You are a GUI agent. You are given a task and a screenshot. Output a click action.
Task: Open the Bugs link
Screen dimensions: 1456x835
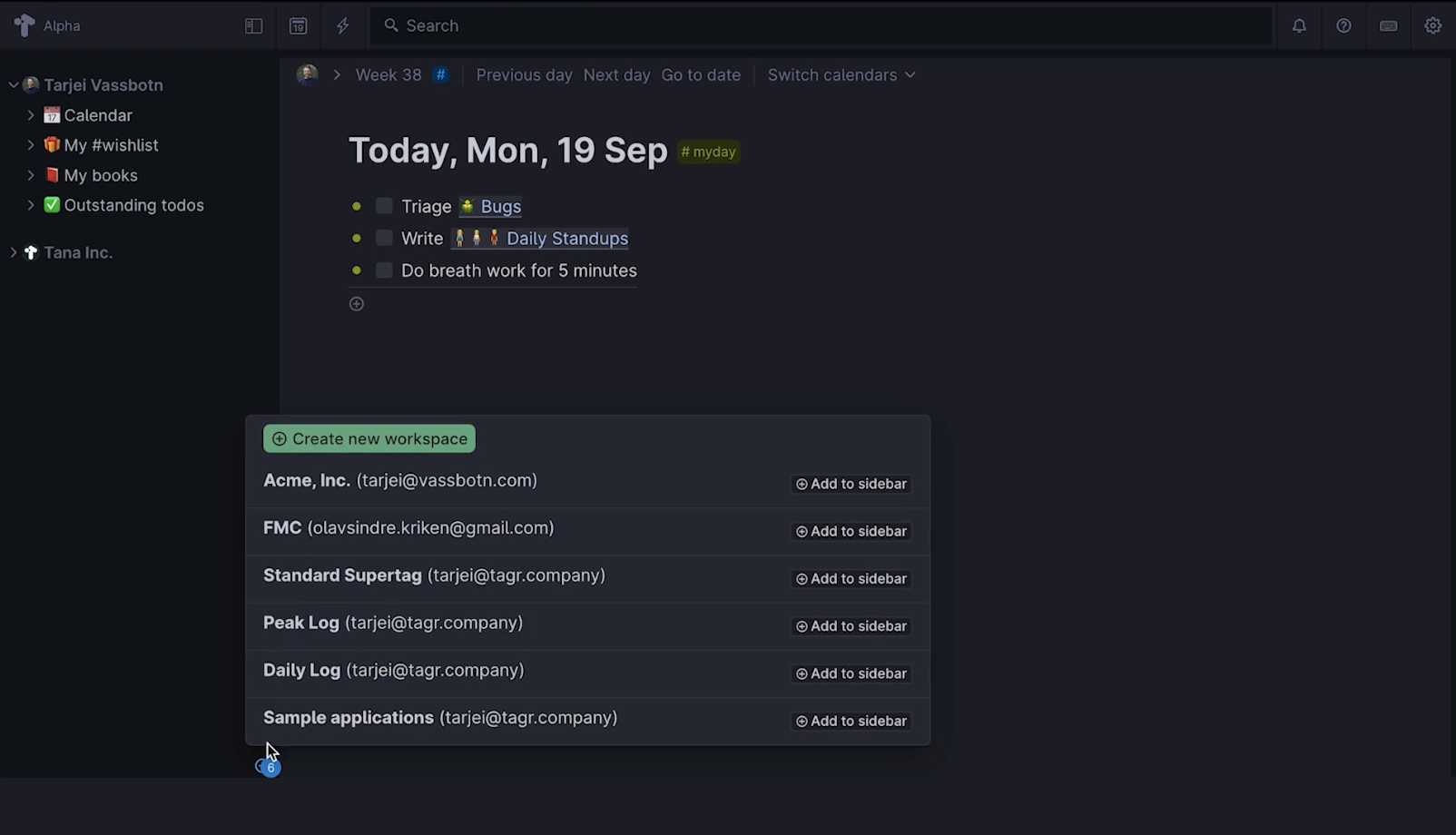click(x=490, y=207)
